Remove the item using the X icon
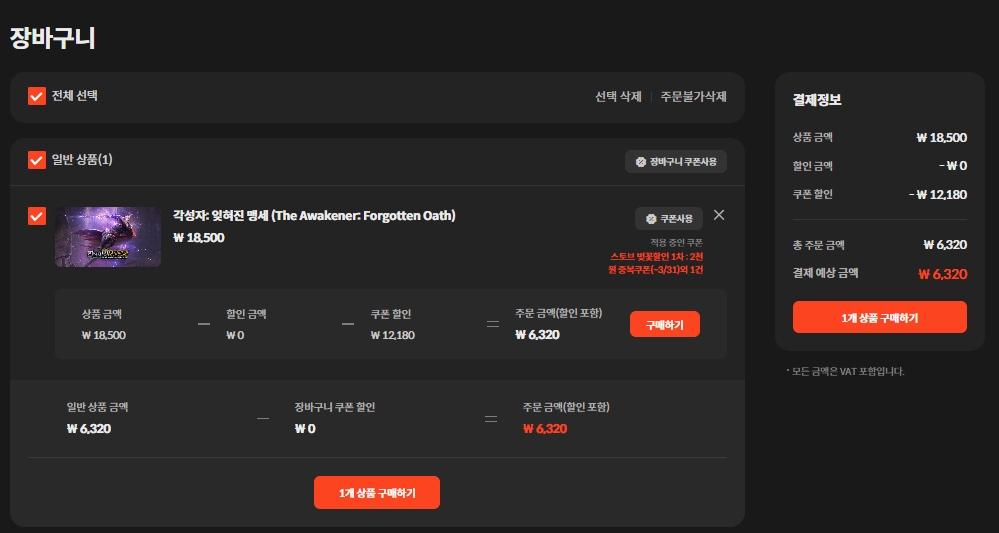Viewport: 999px width, 533px height. (x=719, y=215)
